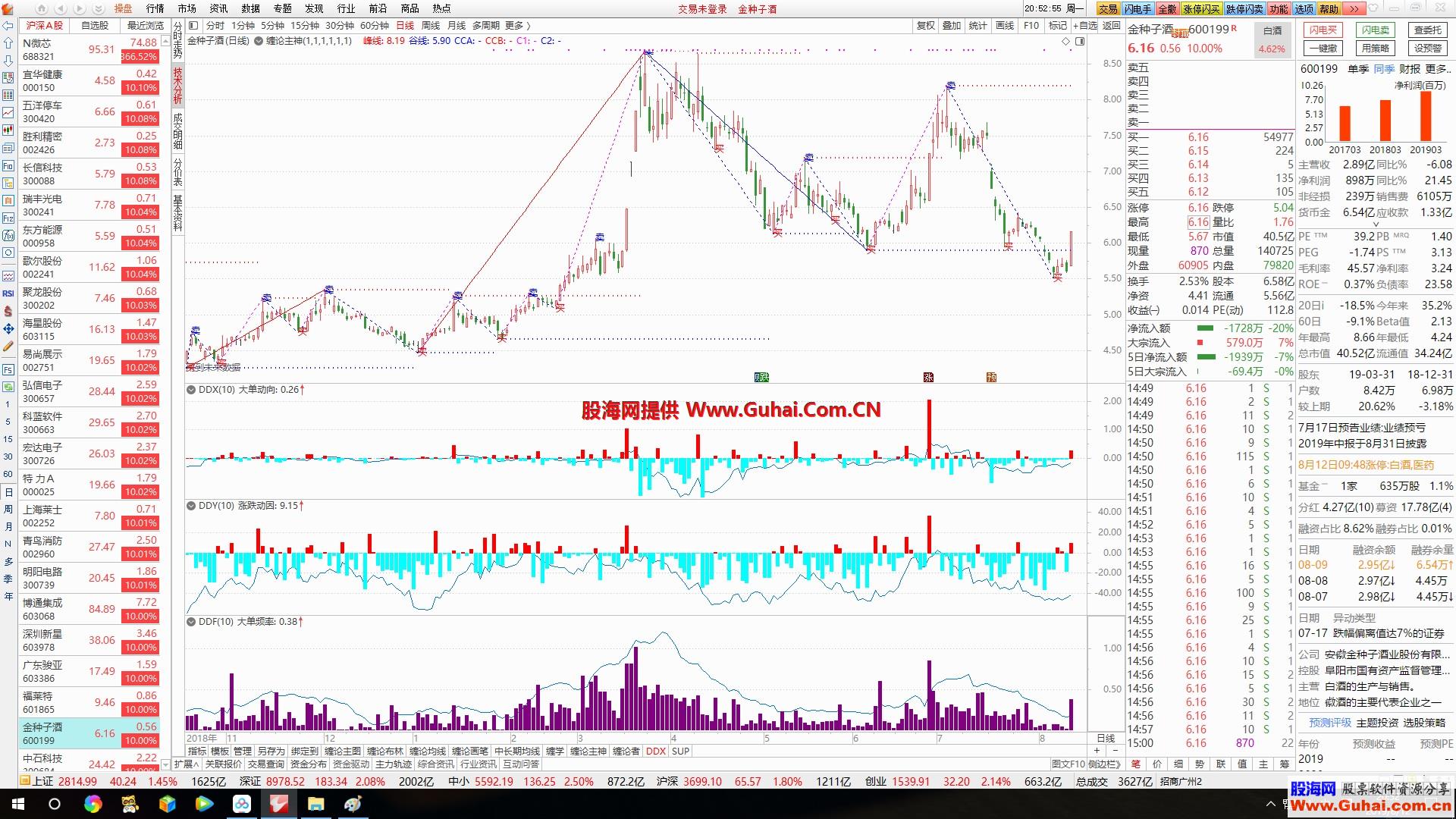Switch chart to 5分钟 period

pos(273,26)
